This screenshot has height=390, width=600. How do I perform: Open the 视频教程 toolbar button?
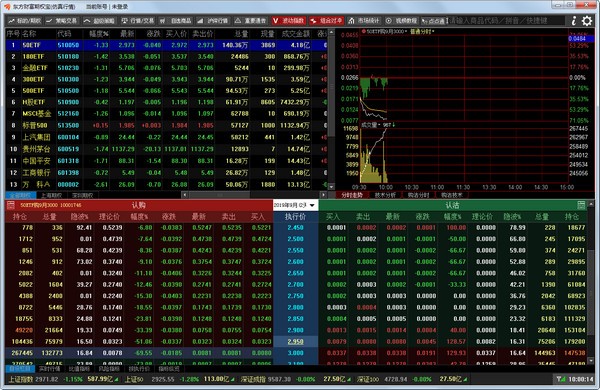click(401, 21)
